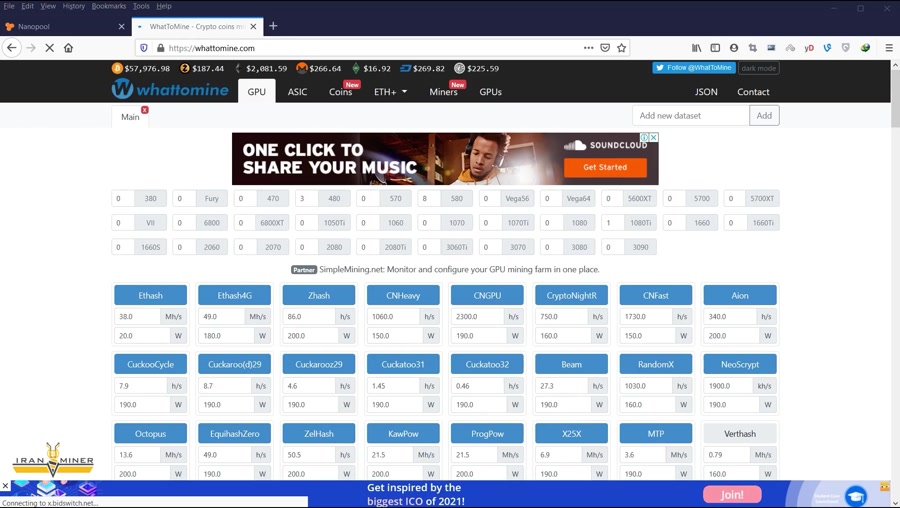Click the Litecoin price $225.59
The width and height of the screenshot is (900, 508).
tap(483, 68)
